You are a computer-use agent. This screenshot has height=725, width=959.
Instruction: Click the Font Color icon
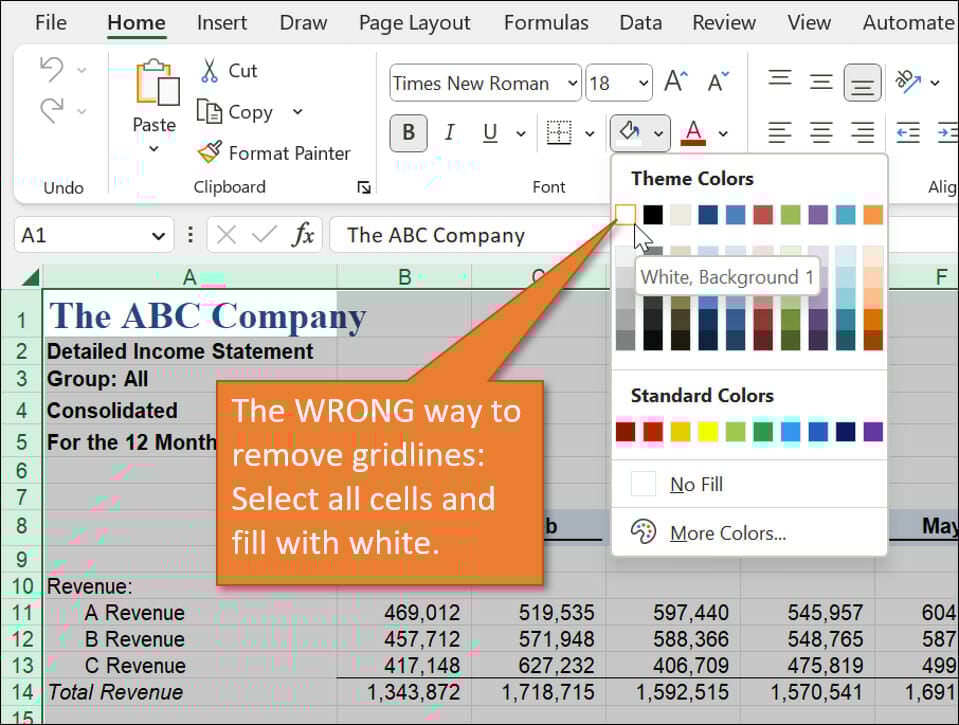pos(693,132)
